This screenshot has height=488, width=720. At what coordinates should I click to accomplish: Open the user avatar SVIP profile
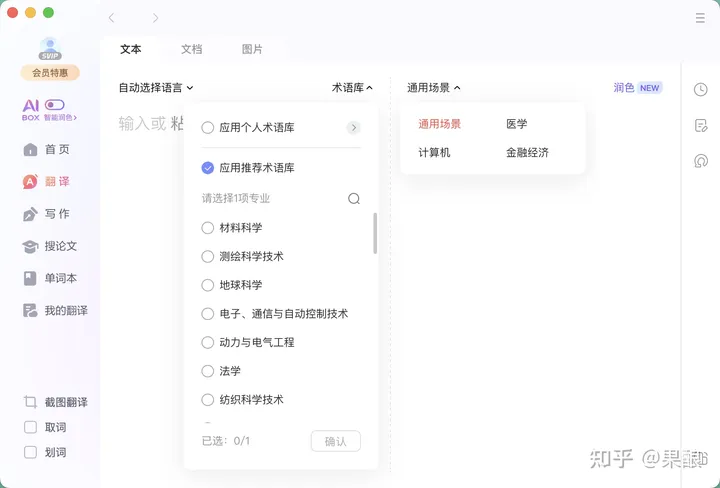pos(50,49)
